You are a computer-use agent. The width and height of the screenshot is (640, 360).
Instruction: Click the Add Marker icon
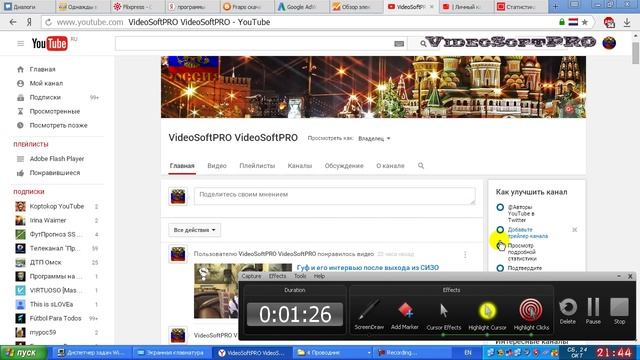point(404,311)
